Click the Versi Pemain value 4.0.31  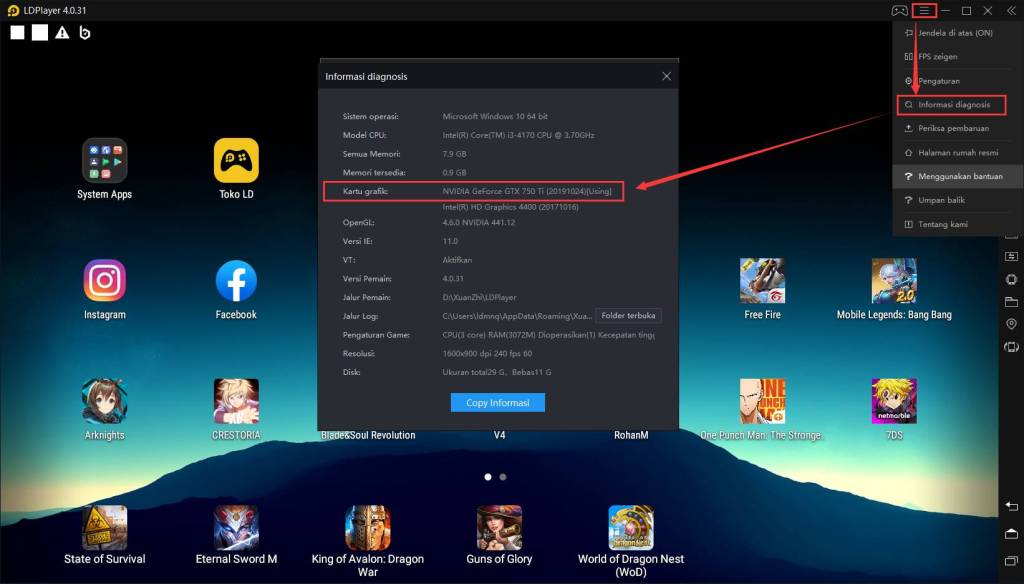[453, 279]
